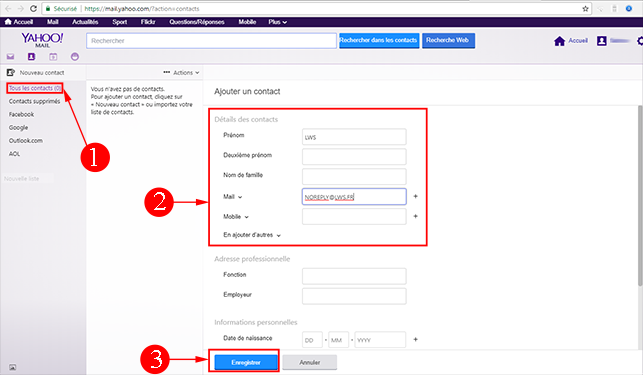643x375 pixels.
Task: Click the Recherche Web button
Action: click(x=448, y=41)
